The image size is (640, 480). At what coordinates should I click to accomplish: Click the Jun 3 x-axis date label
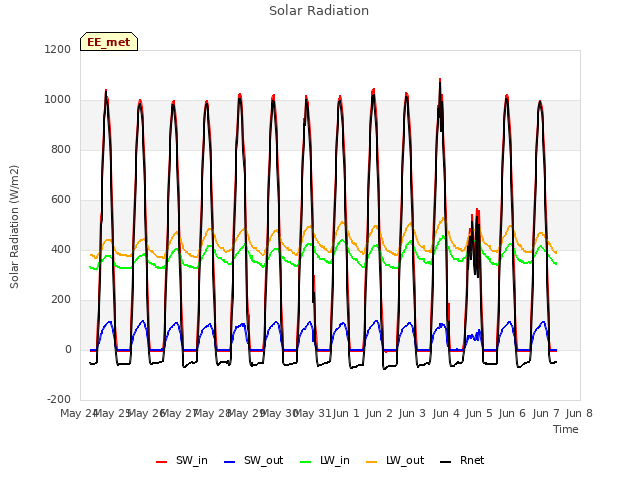(x=412, y=413)
